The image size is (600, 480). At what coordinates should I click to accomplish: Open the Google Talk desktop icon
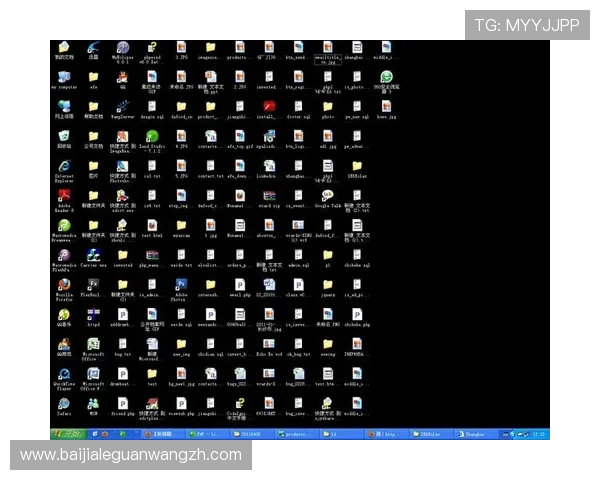click(x=327, y=195)
